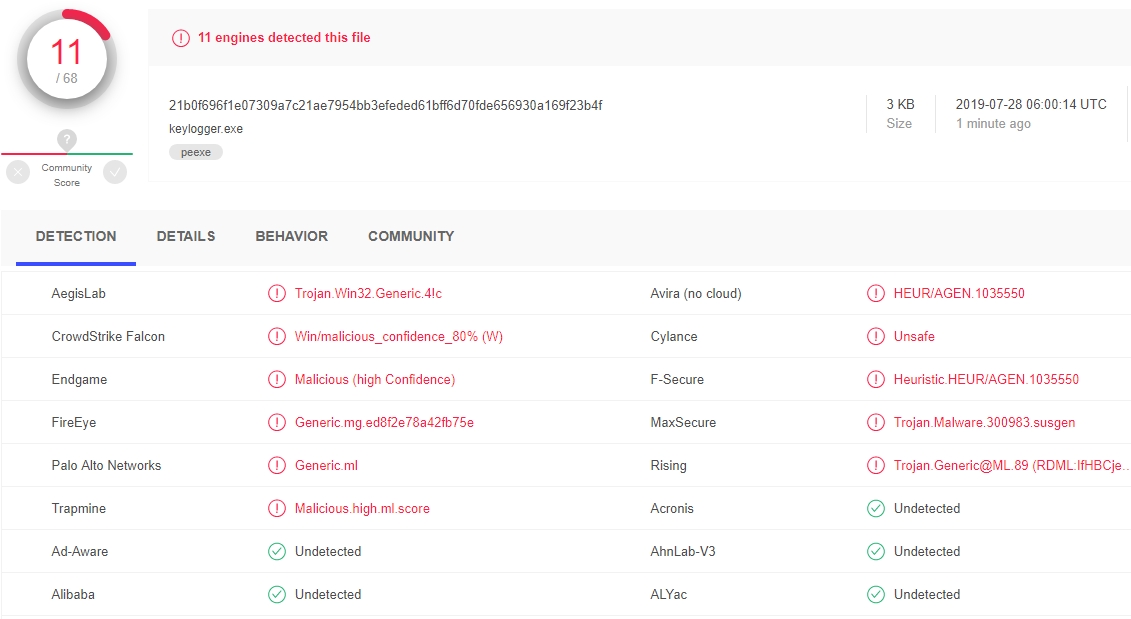Click green check icon for Ad-Aware row
The height and width of the screenshot is (619, 1131).
pyautogui.click(x=276, y=552)
